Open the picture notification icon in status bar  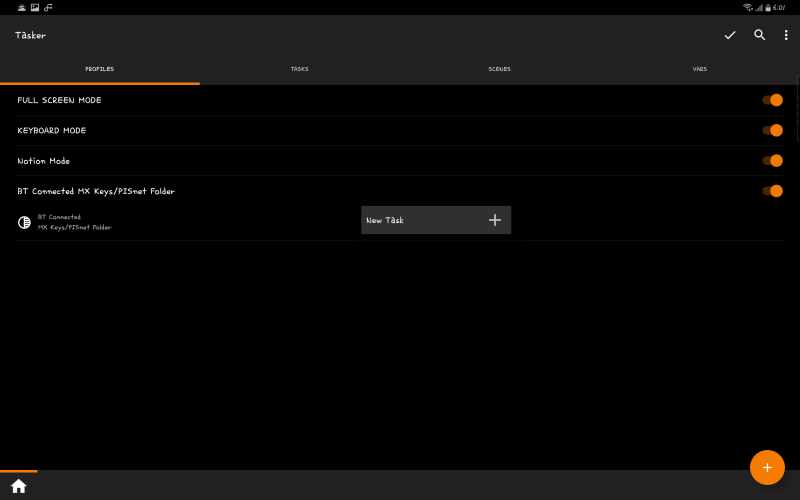click(35, 7)
